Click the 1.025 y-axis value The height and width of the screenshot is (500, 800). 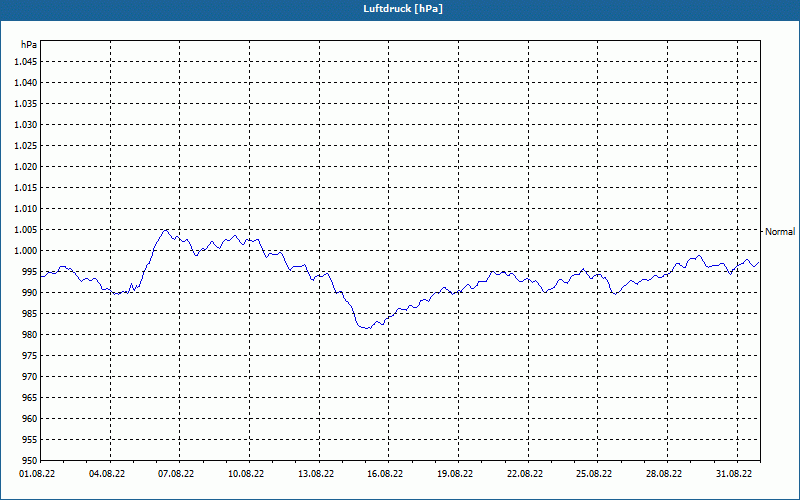(26, 145)
